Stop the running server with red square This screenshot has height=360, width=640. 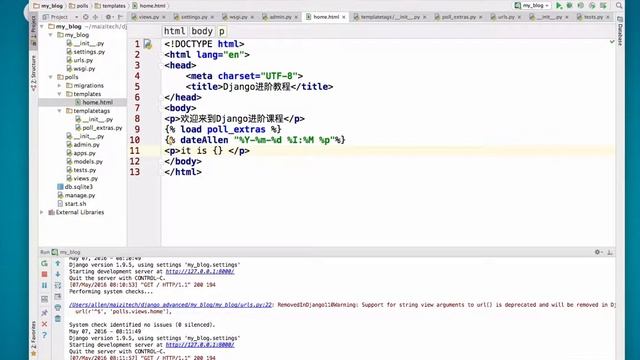(44, 274)
